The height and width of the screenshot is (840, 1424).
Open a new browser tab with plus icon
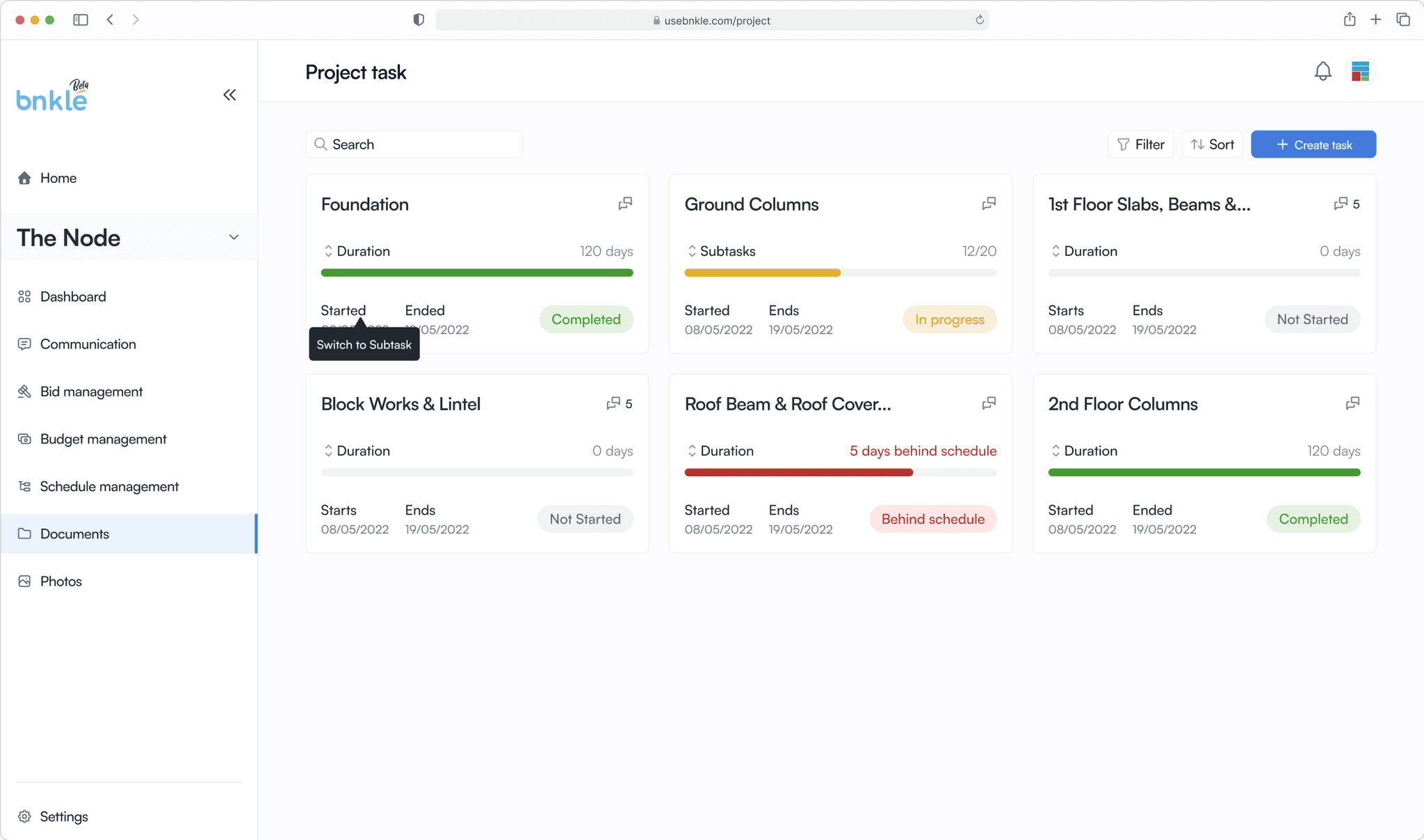(x=1375, y=19)
